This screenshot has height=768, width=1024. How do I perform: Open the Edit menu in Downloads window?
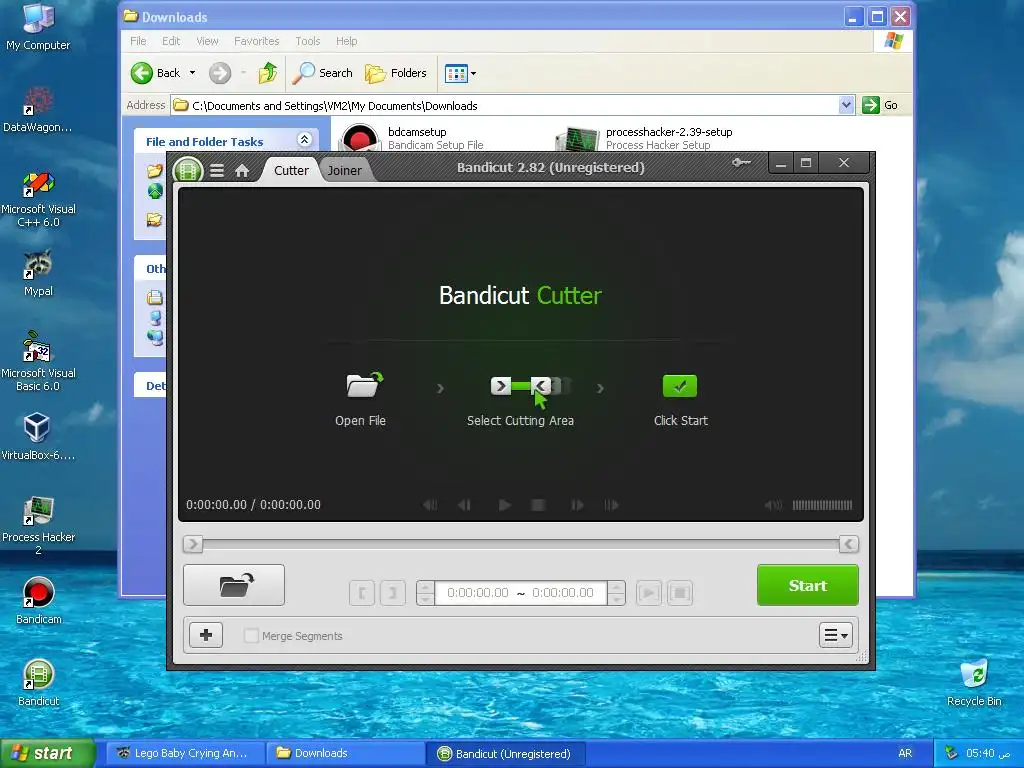pyautogui.click(x=171, y=41)
